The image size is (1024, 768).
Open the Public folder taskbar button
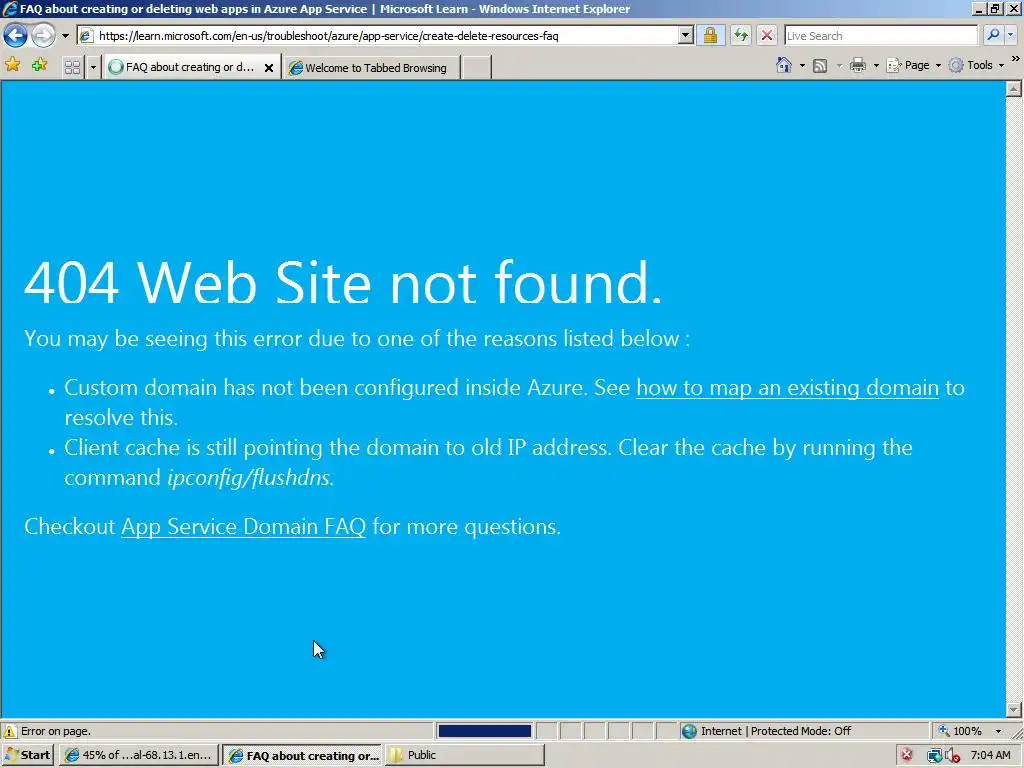[x=465, y=755]
